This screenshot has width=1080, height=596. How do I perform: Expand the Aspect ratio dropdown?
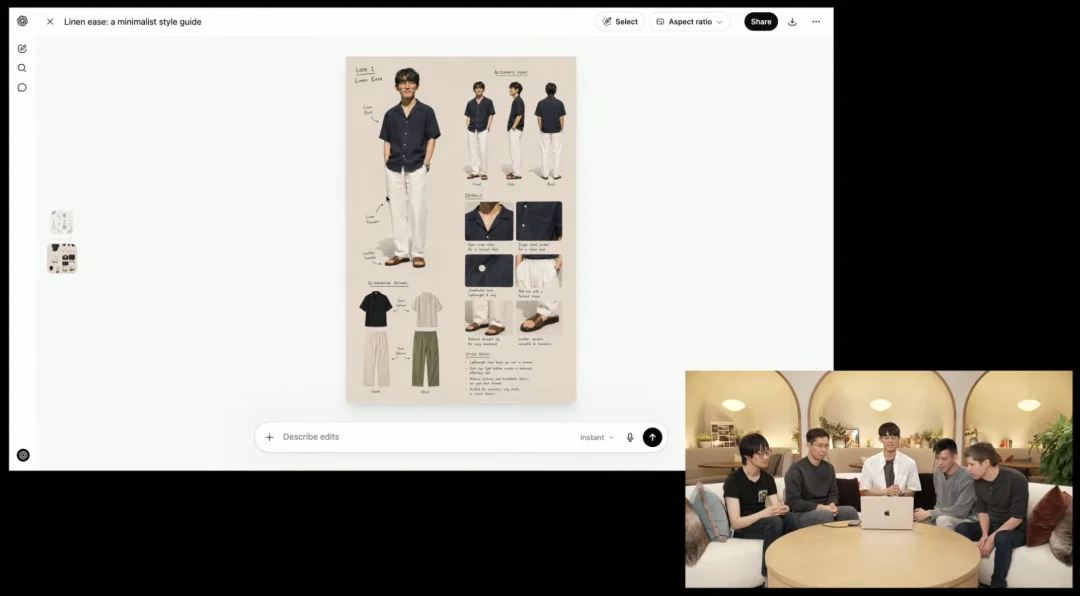point(689,21)
